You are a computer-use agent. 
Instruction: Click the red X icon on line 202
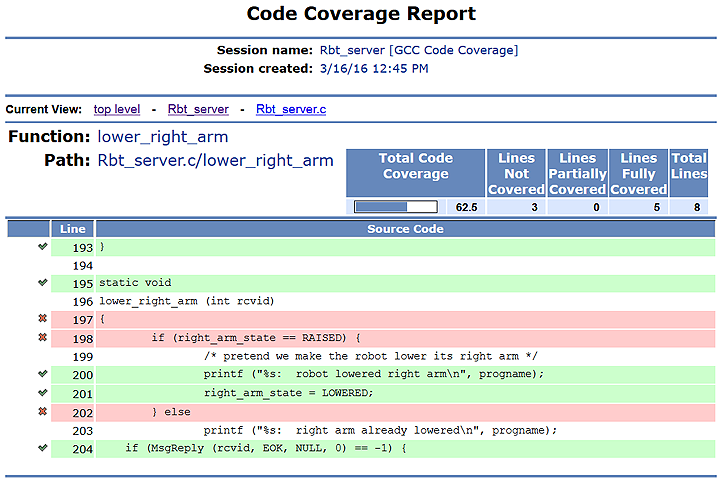(42, 411)
